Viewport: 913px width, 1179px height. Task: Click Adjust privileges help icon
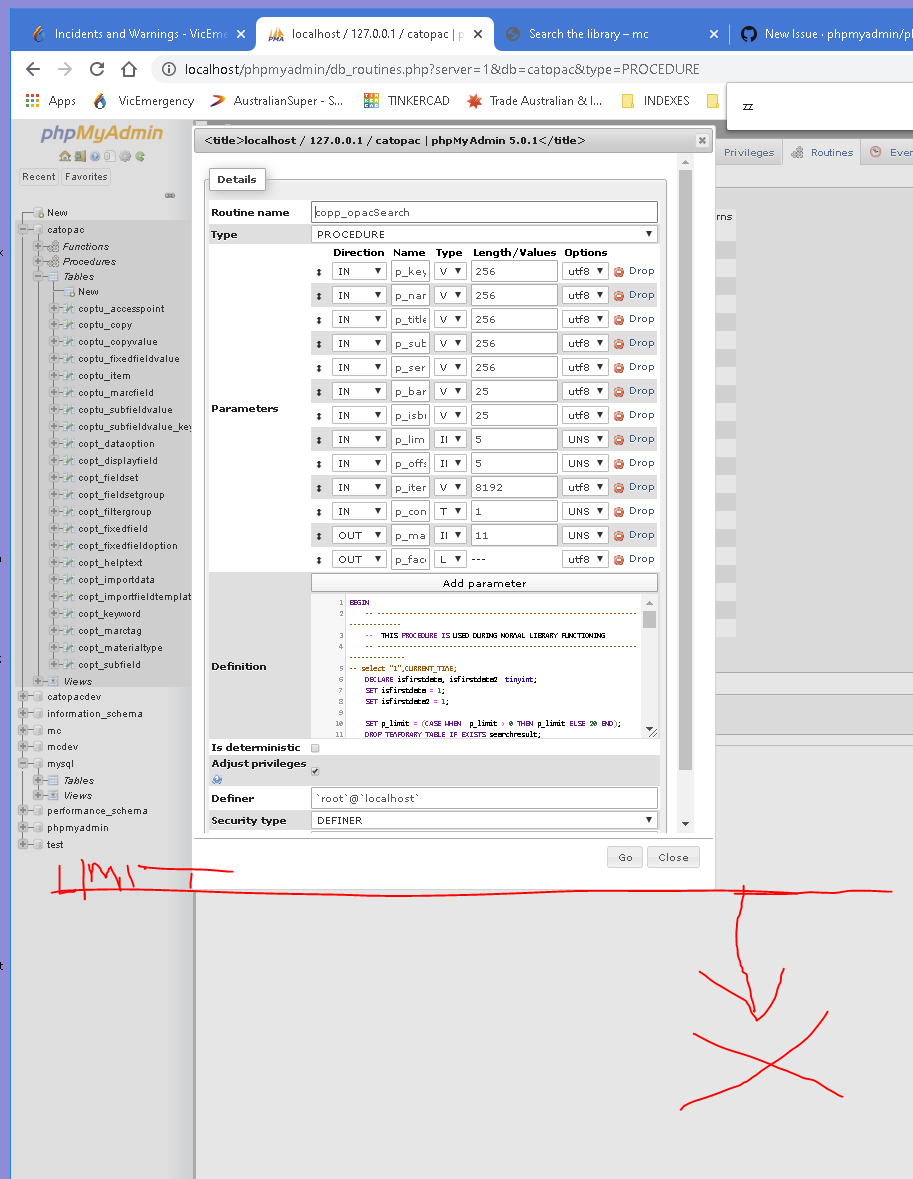pos(217,780)
